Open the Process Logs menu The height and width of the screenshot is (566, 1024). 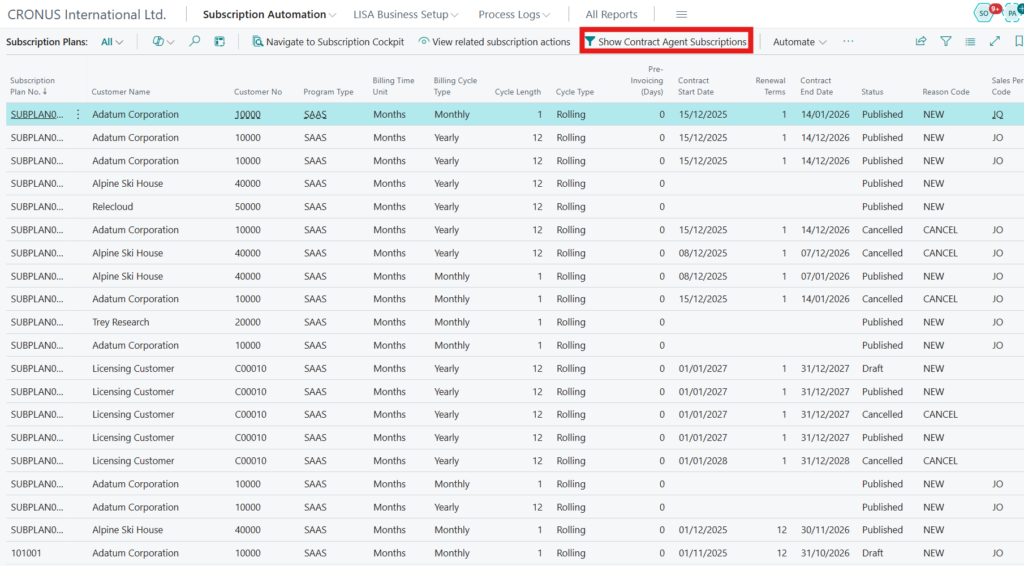tap(515, 15)
